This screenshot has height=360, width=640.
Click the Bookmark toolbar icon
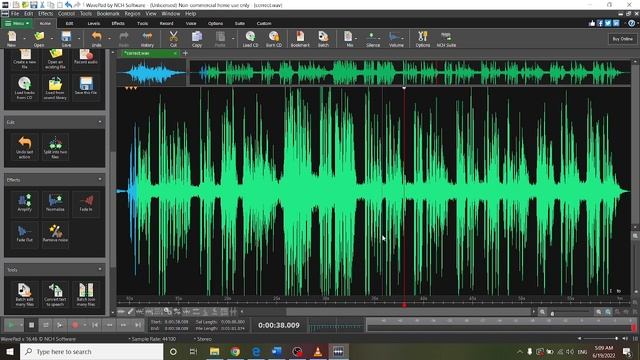300,39
